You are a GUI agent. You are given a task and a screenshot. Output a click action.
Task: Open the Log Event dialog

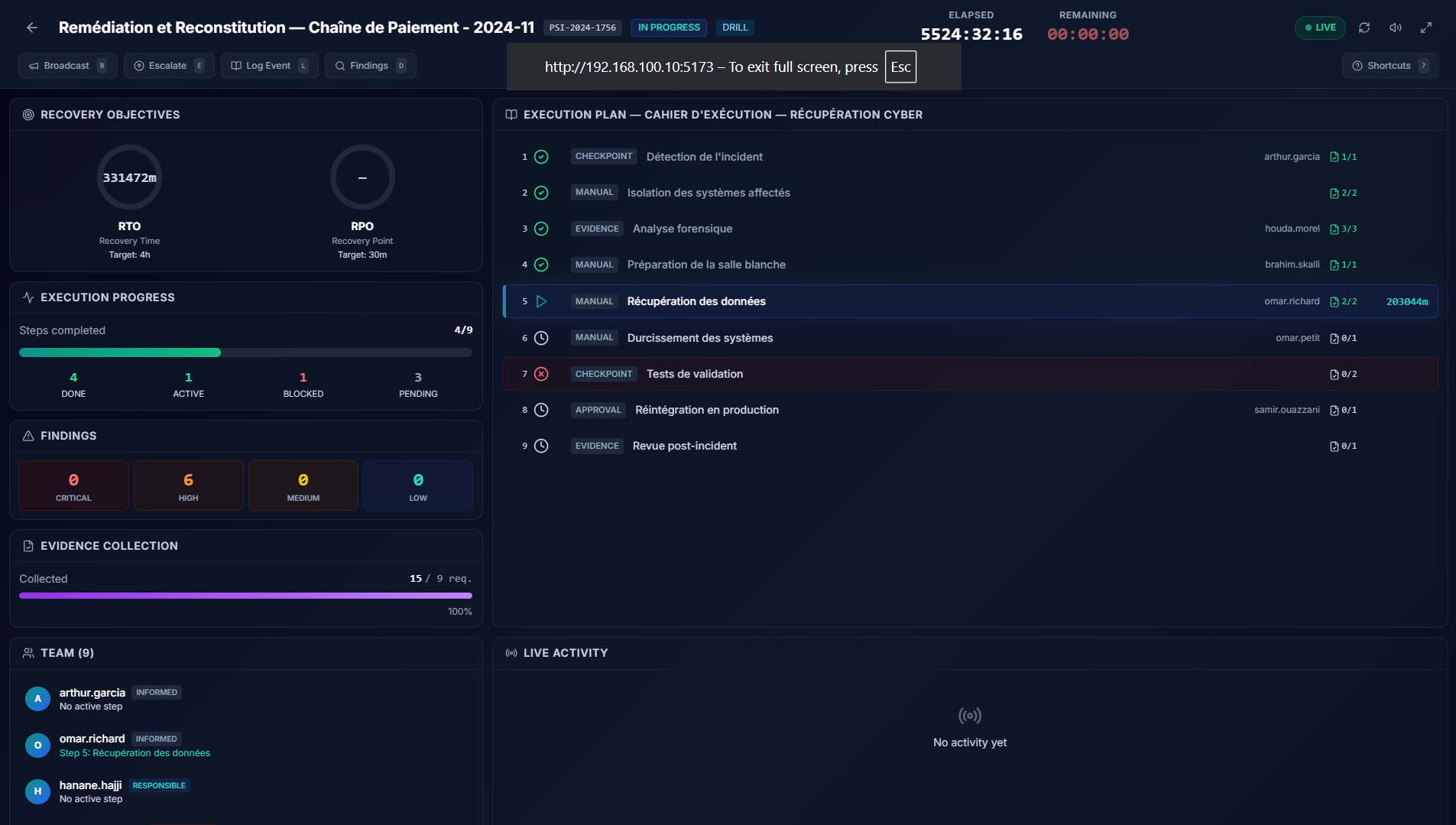tap(269, 66)
